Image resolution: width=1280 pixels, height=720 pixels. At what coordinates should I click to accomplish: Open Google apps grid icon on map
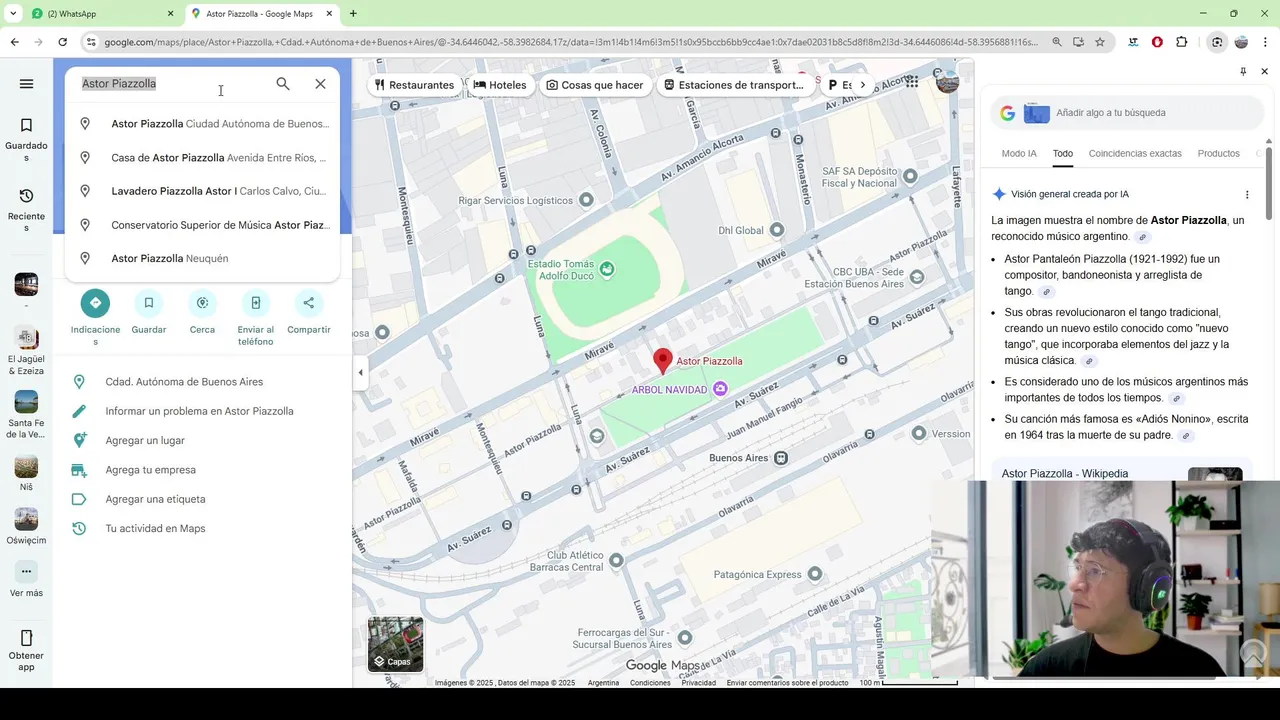911,82
